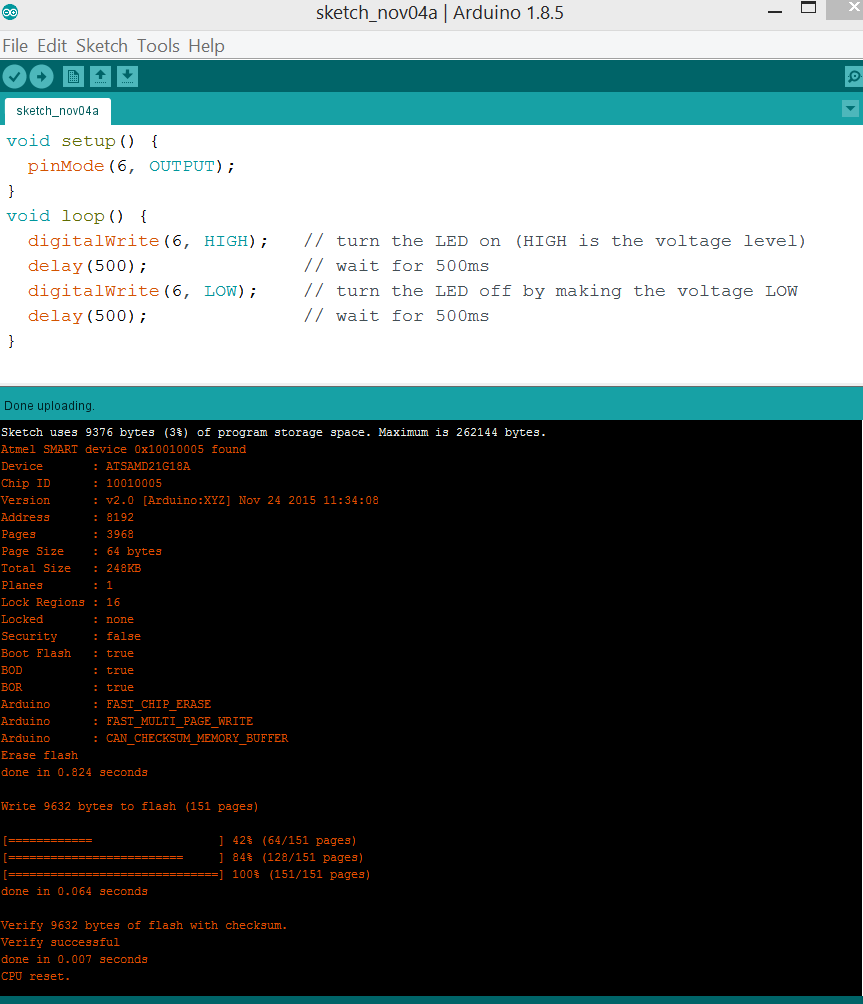The image size is (863, 1004).
Task: Click the Verify checkmark icon to compile
Action: click(14, 76)
